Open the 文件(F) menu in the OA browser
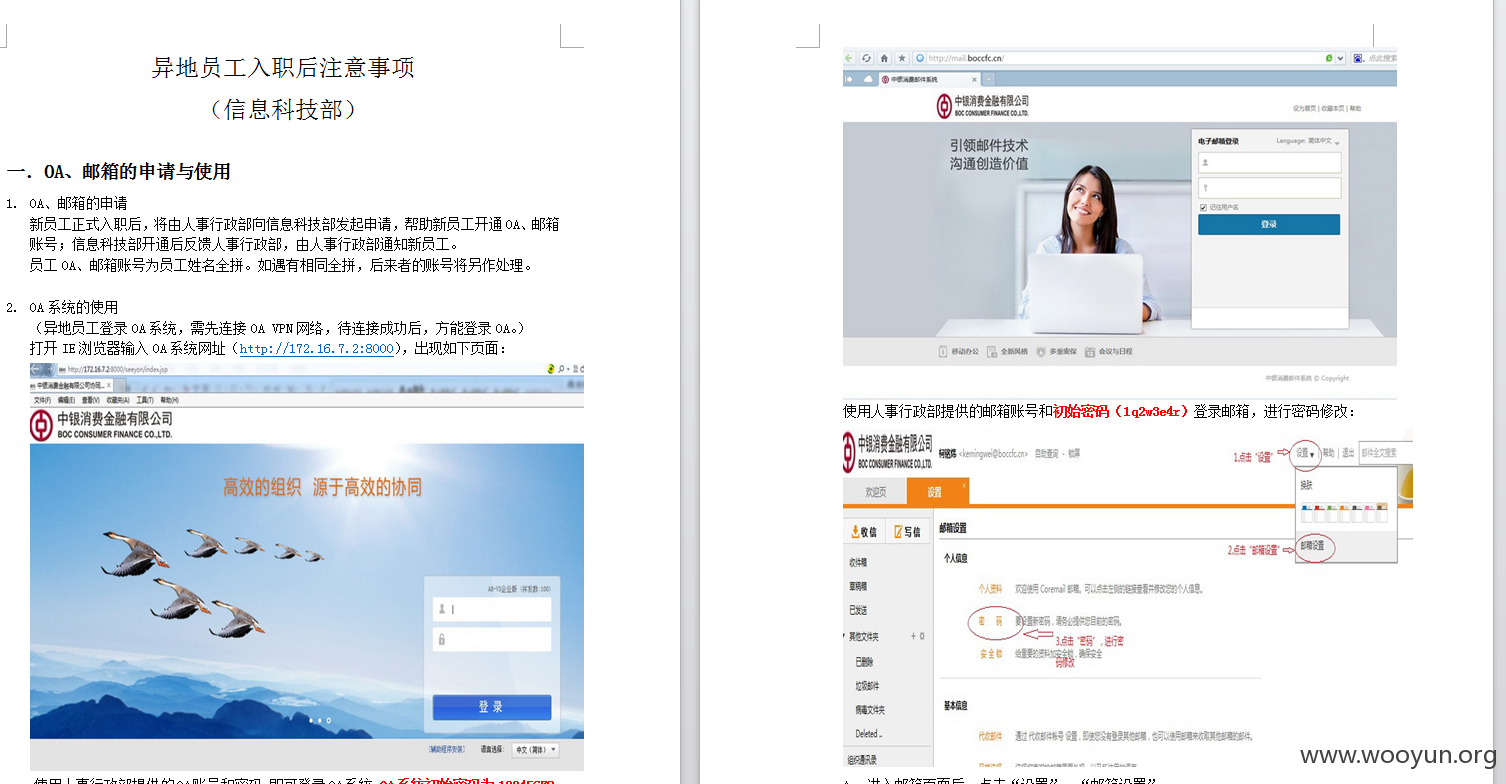This screenshot has height=784, width=1506. pyautogui.click(x=42, y=400)
